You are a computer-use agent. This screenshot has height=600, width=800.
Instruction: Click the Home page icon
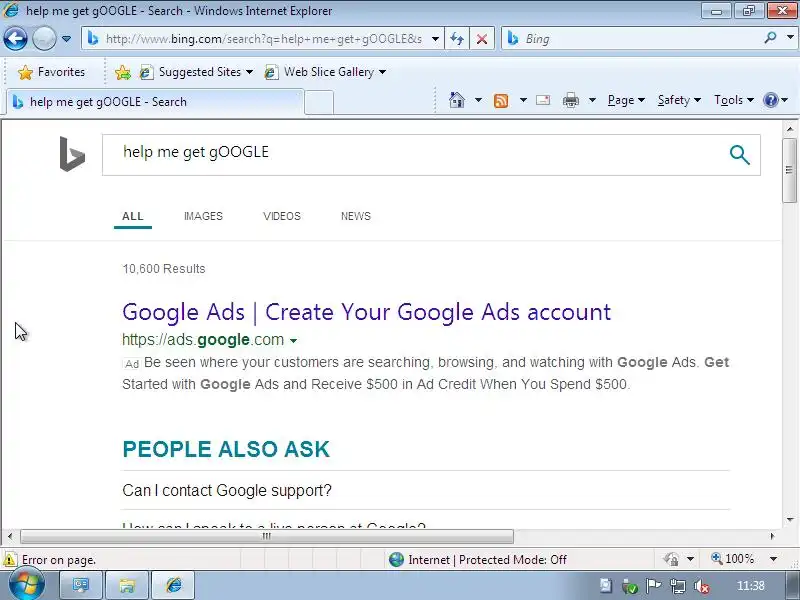click(457, 100)
